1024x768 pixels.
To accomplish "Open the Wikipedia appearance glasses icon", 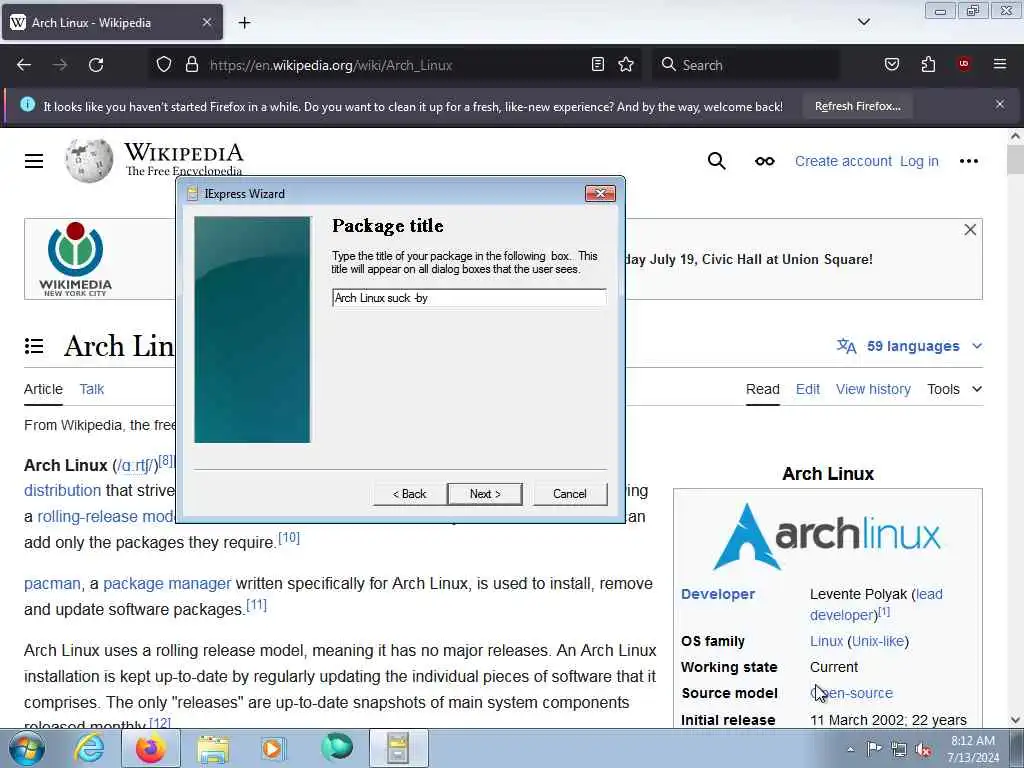I will point(765,161).
